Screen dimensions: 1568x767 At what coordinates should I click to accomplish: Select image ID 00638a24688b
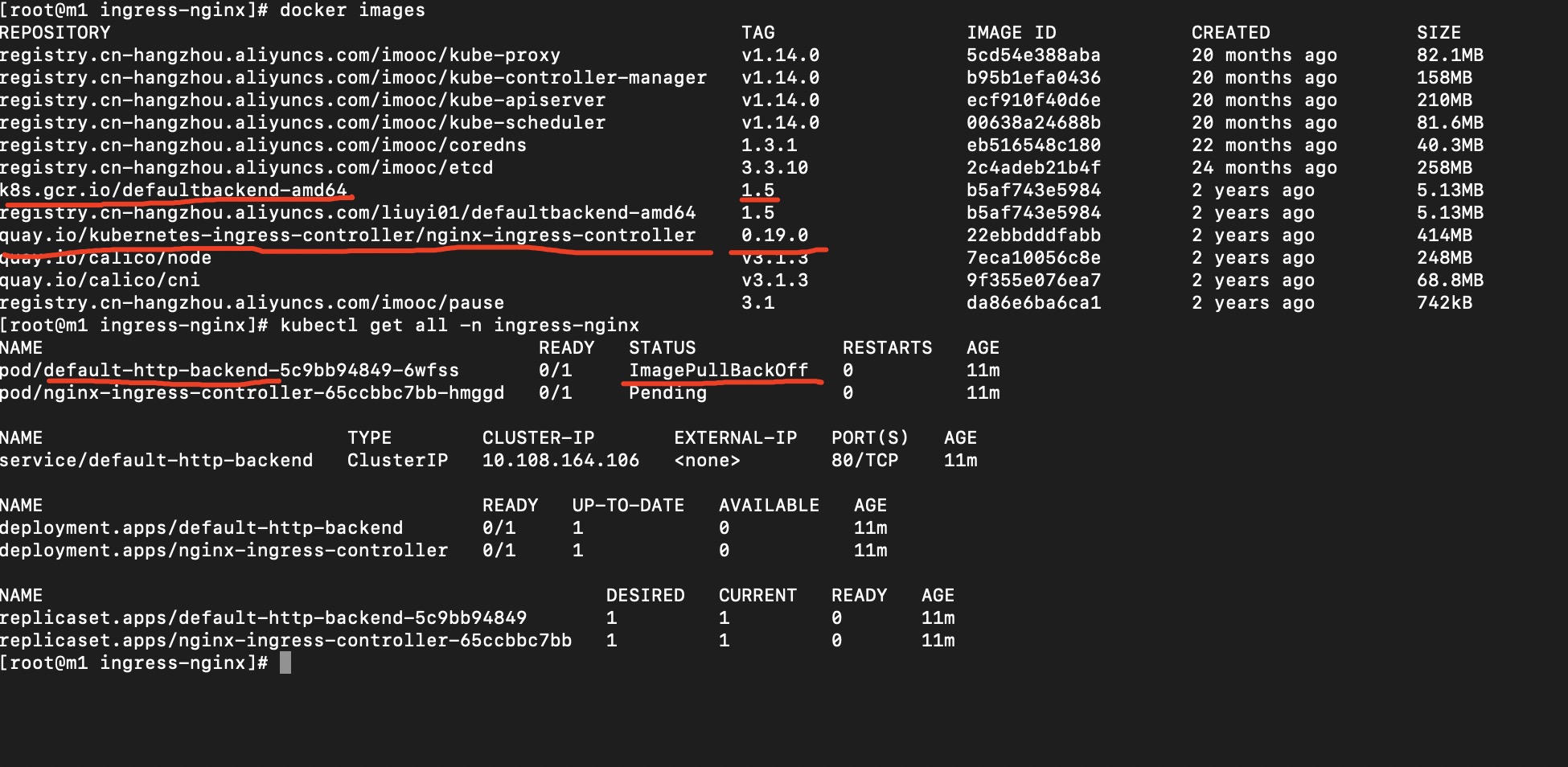coord(1033,123)
